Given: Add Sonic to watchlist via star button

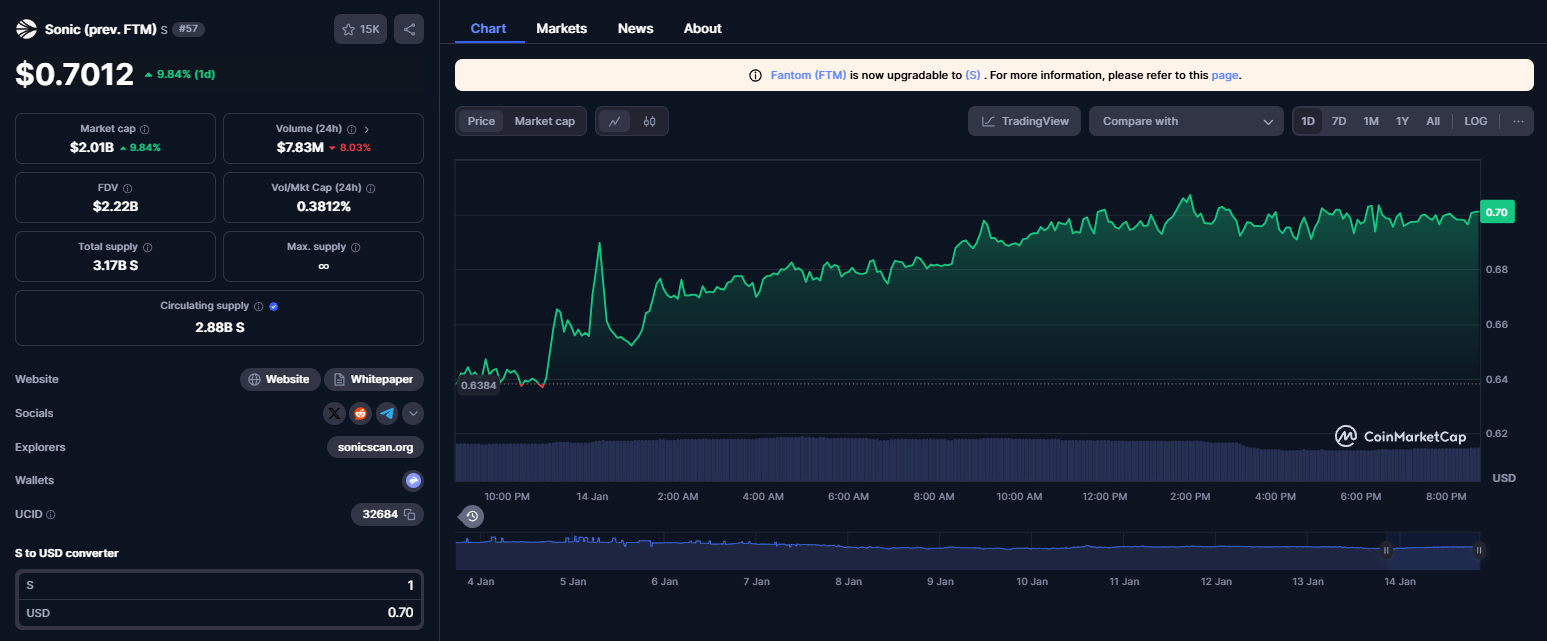Looking at the screenshot, I should pyautogui.click(x=360, y=29).
